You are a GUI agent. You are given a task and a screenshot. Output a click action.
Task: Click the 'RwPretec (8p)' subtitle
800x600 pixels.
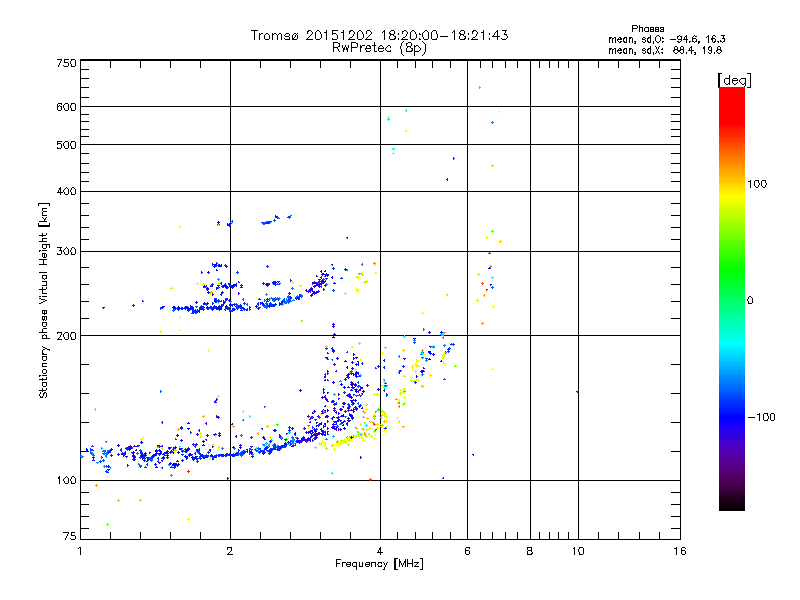(379, 48)
